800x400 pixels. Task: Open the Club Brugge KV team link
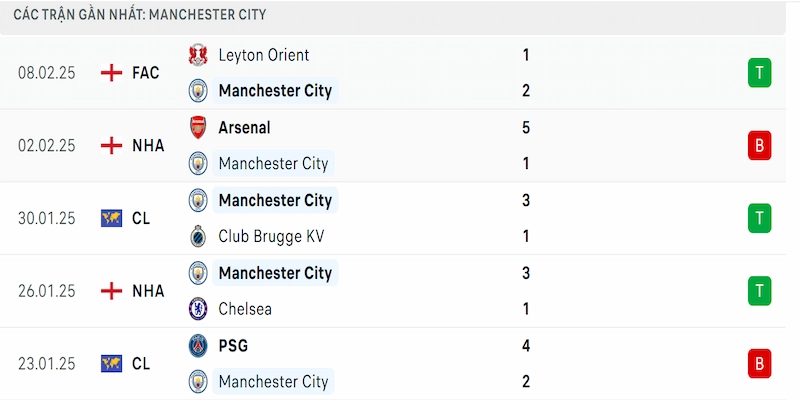(271, 236)
